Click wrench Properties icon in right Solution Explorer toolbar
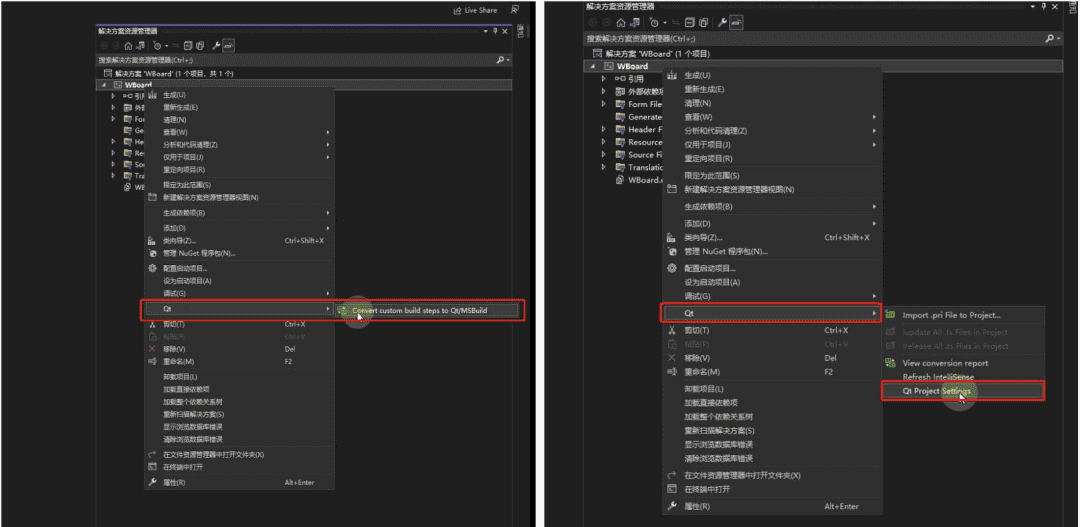 (722, 23)
